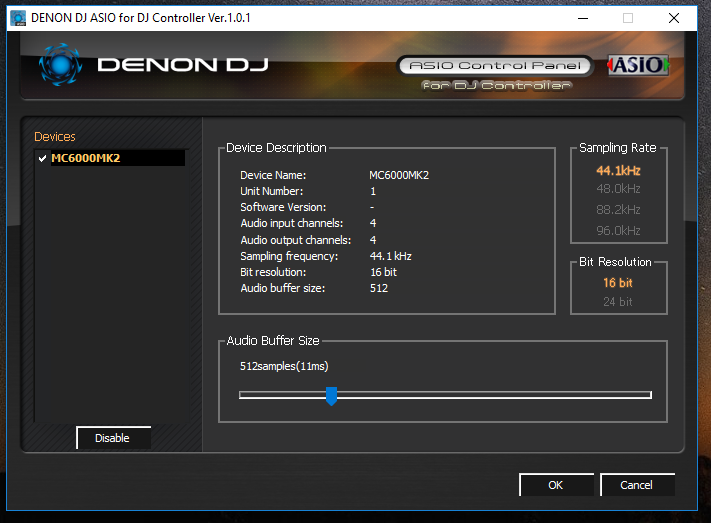
Task: Click the '16 bit' value in Device Description
Action: pos(383,272)
